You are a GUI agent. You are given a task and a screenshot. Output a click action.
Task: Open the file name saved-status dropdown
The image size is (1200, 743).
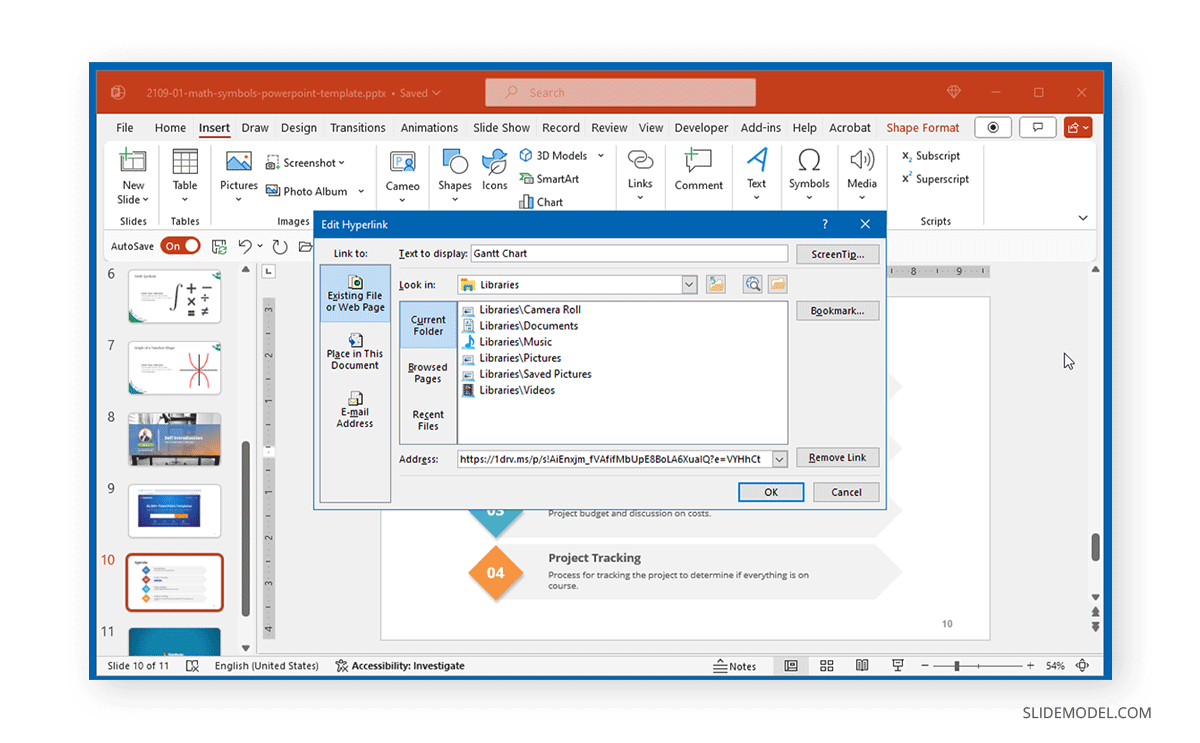[435, 93]
